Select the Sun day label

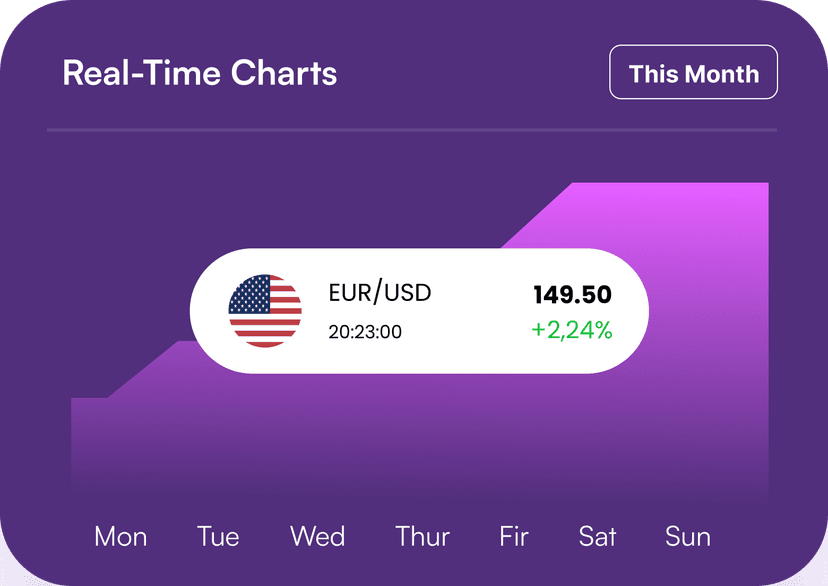(688, 536)
